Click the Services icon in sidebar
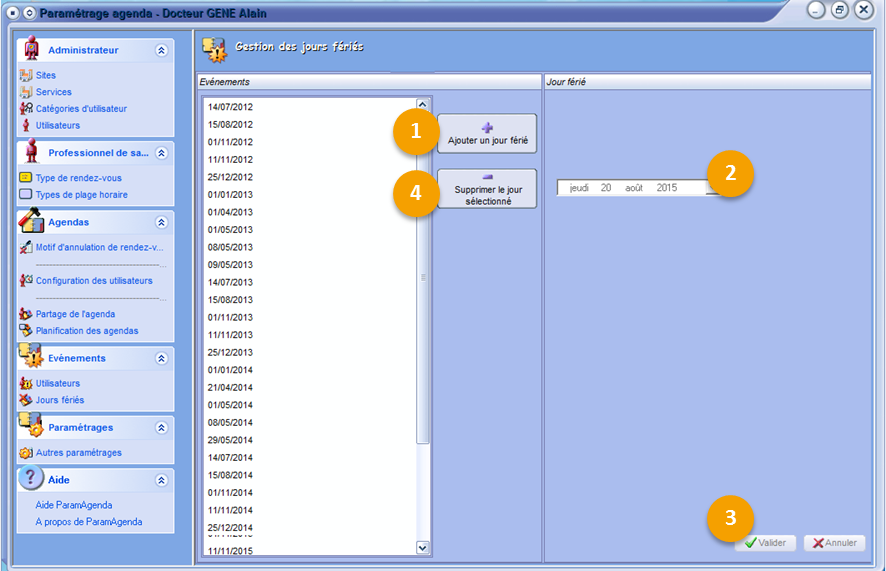Screen dimensions: 886x571 pyautogui.click(x=26, y=92)
